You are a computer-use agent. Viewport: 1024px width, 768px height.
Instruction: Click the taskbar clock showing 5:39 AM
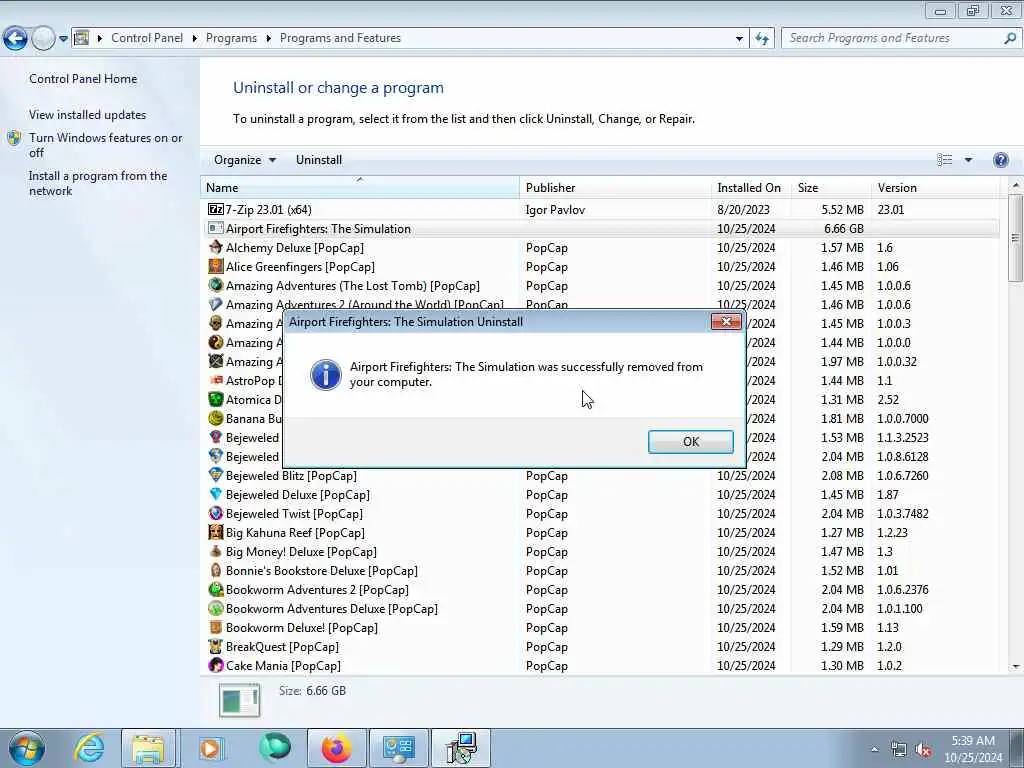pyautogui.click(x=973, y=749)
